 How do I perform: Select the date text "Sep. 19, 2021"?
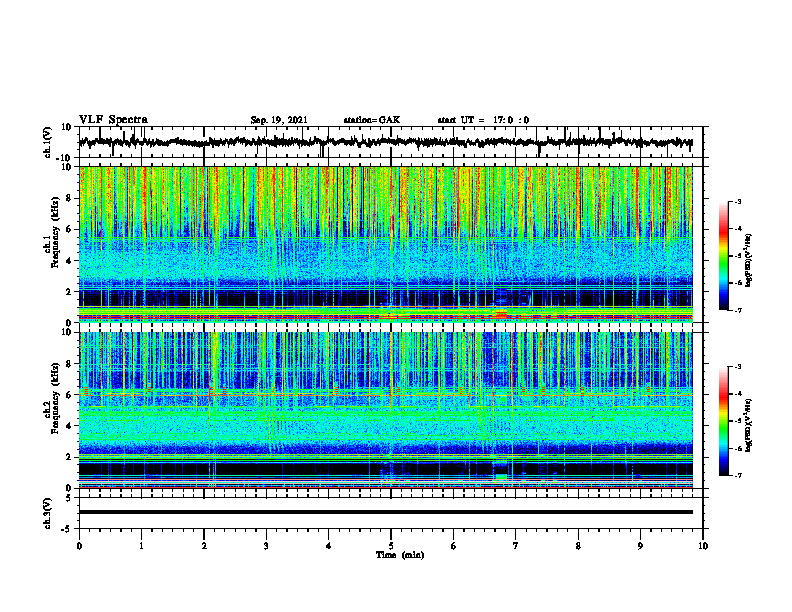279,120
